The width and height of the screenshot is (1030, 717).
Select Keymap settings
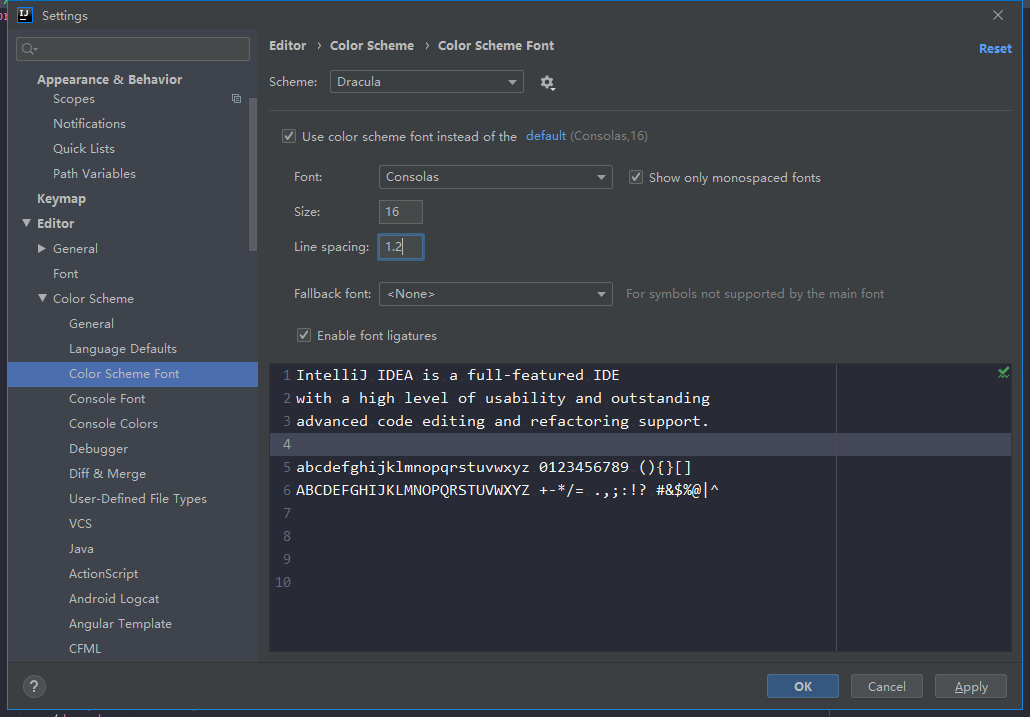click(x=61, y=198)
